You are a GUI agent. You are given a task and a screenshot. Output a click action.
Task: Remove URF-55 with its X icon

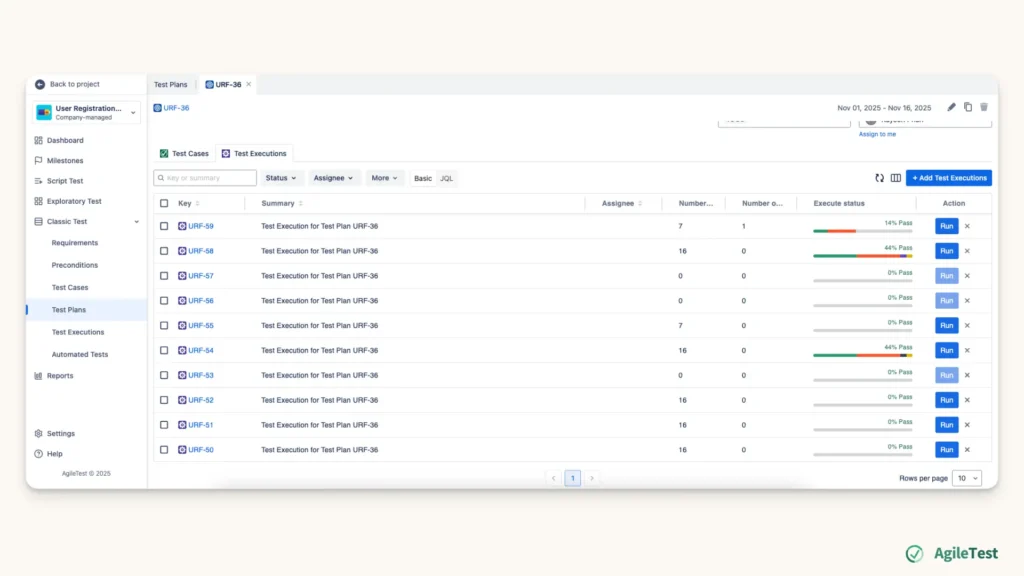pos(967,325)
